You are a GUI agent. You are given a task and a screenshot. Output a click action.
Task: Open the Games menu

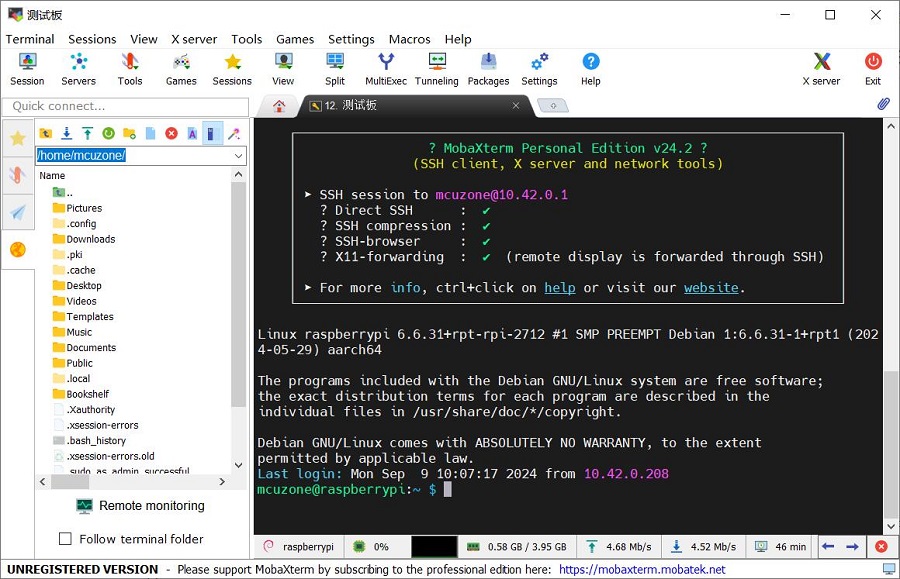(295, 39)
